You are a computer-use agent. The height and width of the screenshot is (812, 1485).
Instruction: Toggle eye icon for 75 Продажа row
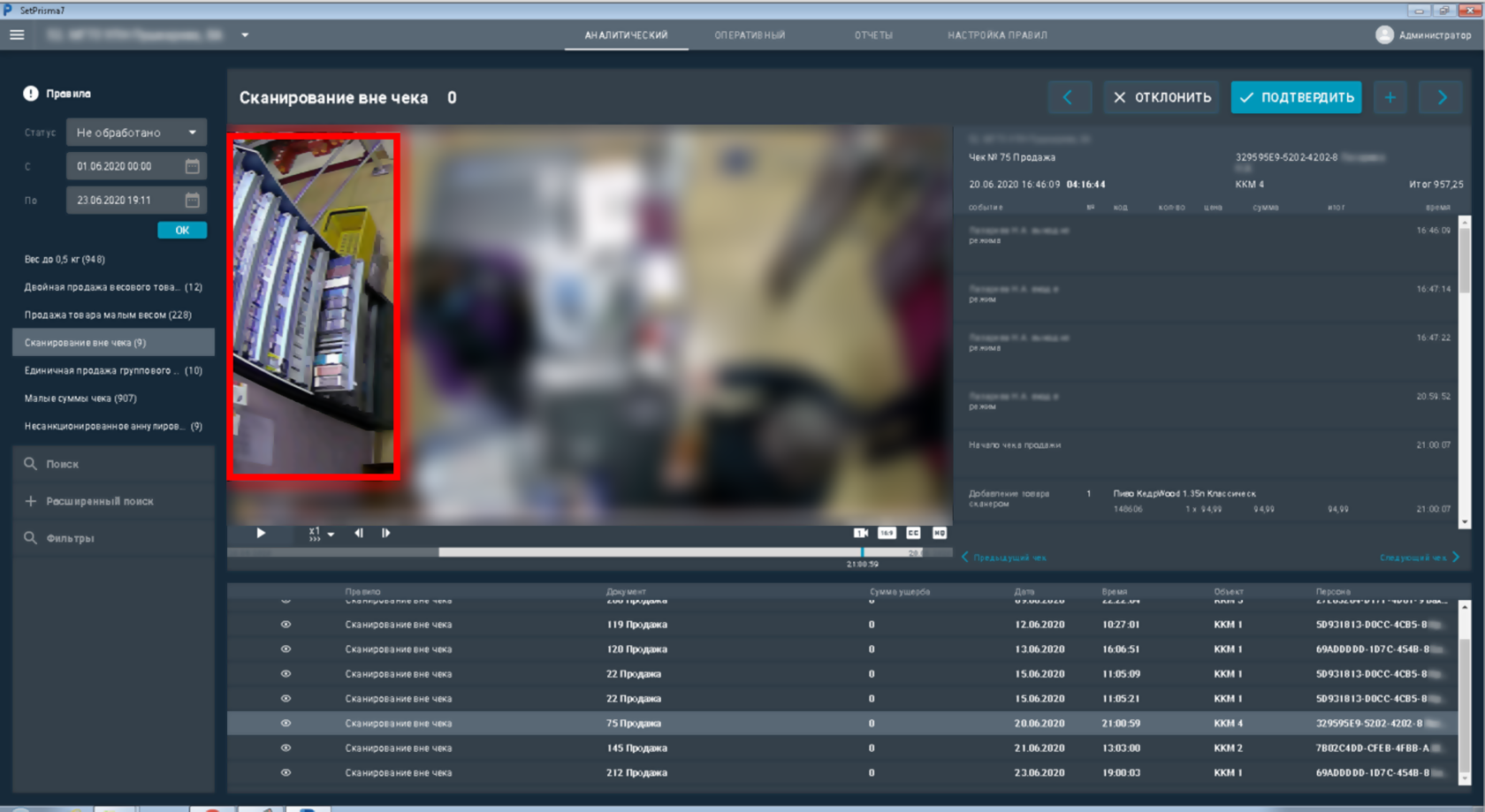click(286, 724)
